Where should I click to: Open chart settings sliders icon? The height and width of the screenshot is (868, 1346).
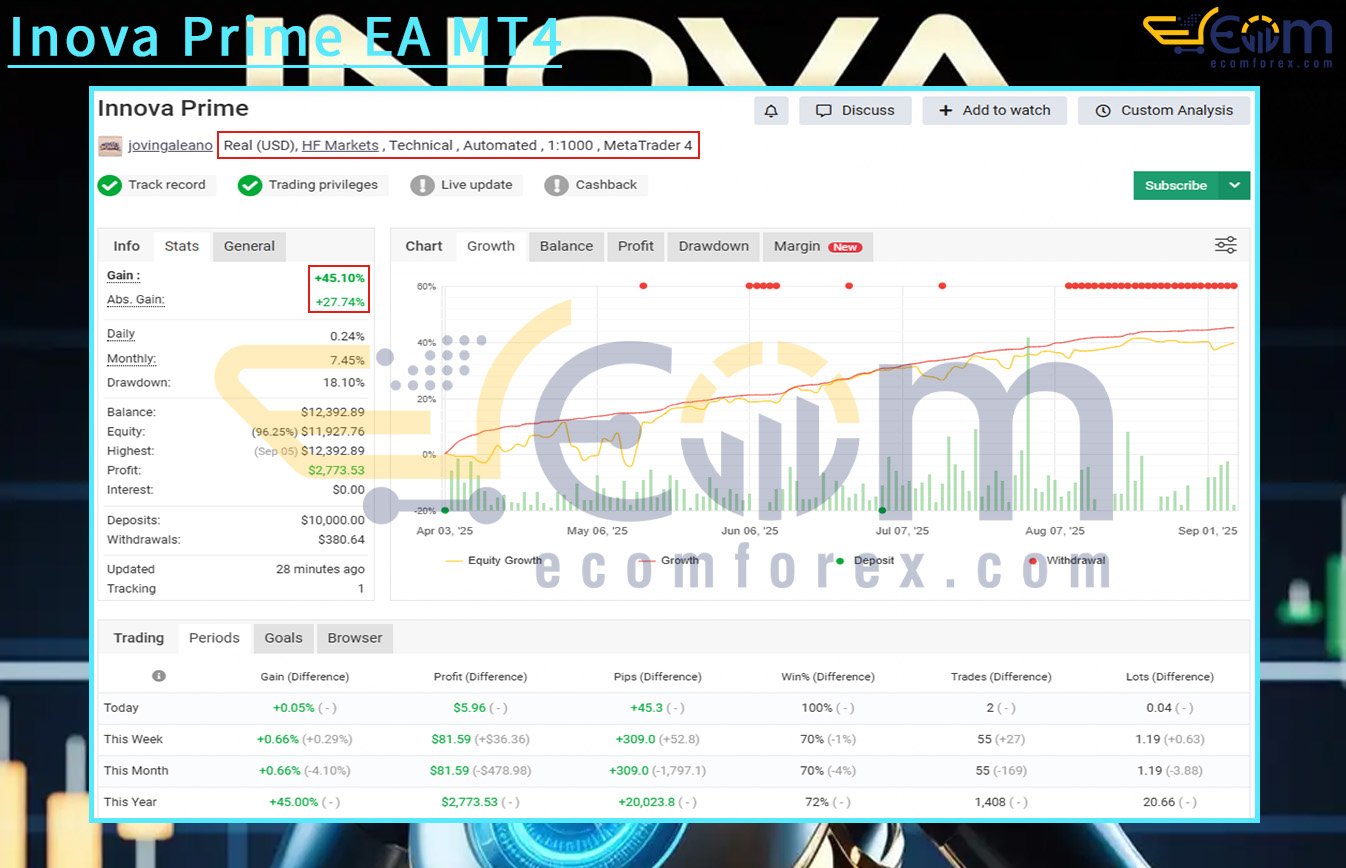pos(1226,245)
